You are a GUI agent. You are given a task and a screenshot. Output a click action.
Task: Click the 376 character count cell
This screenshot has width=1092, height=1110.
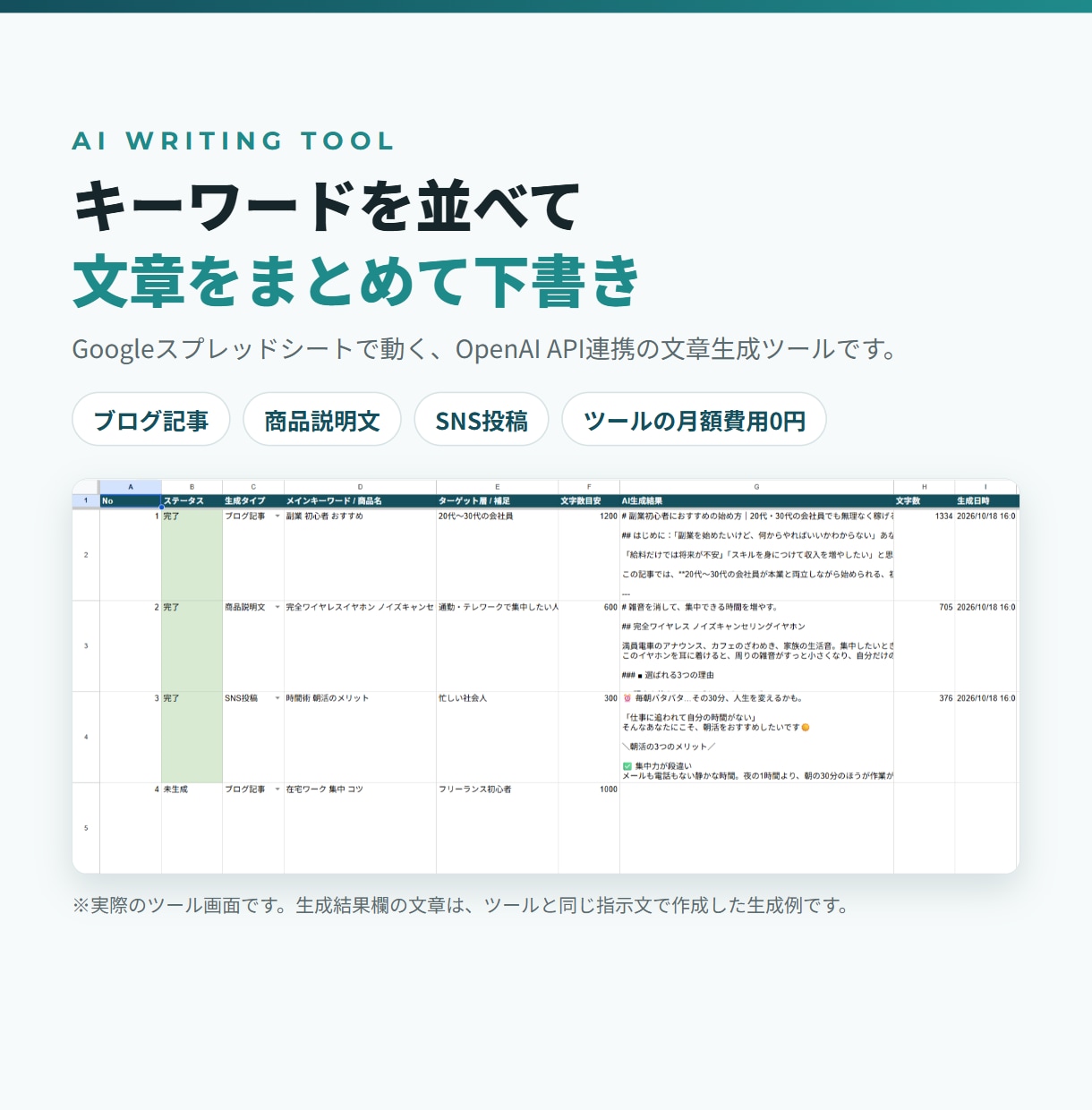coord(924,737)
